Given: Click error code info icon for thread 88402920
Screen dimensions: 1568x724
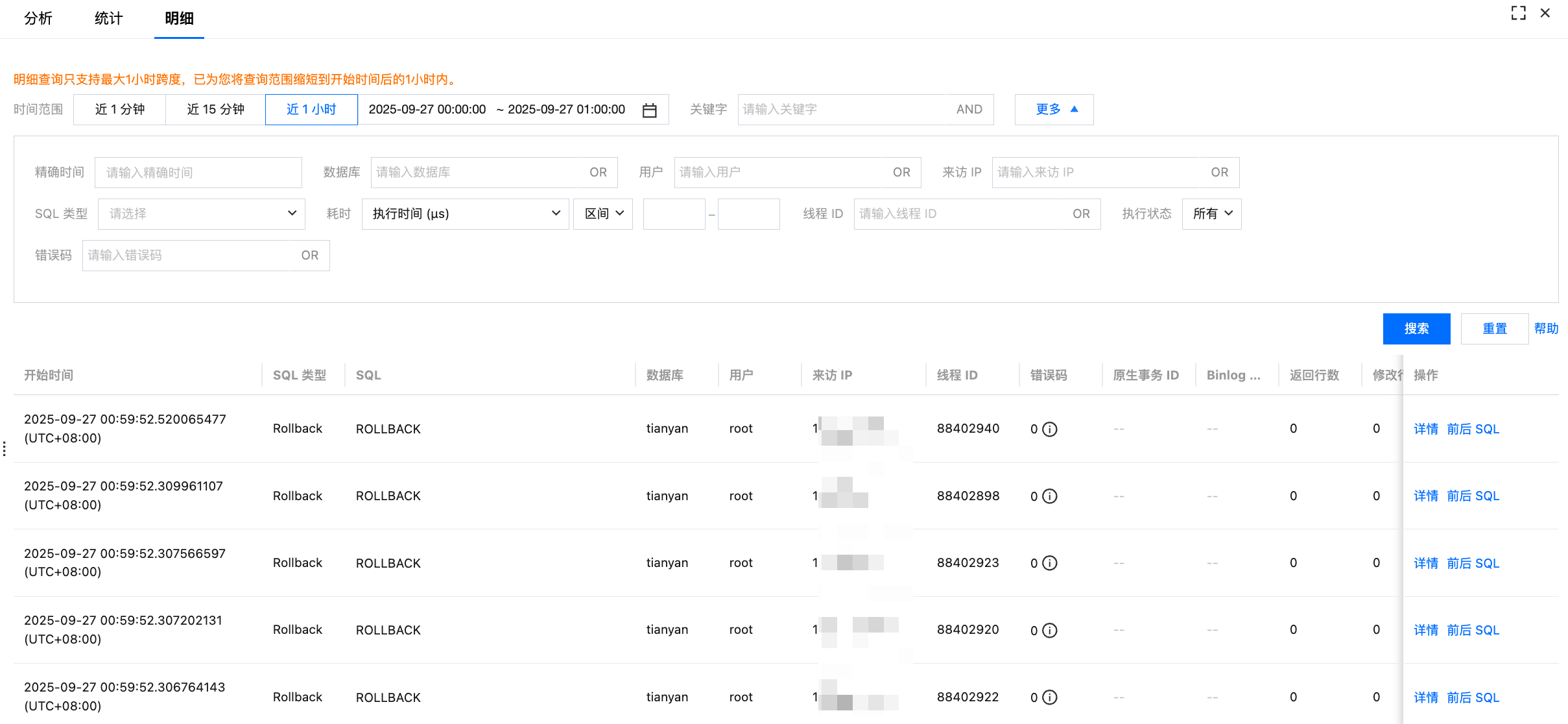Looking at the screenshot, I should (1049, 631).
